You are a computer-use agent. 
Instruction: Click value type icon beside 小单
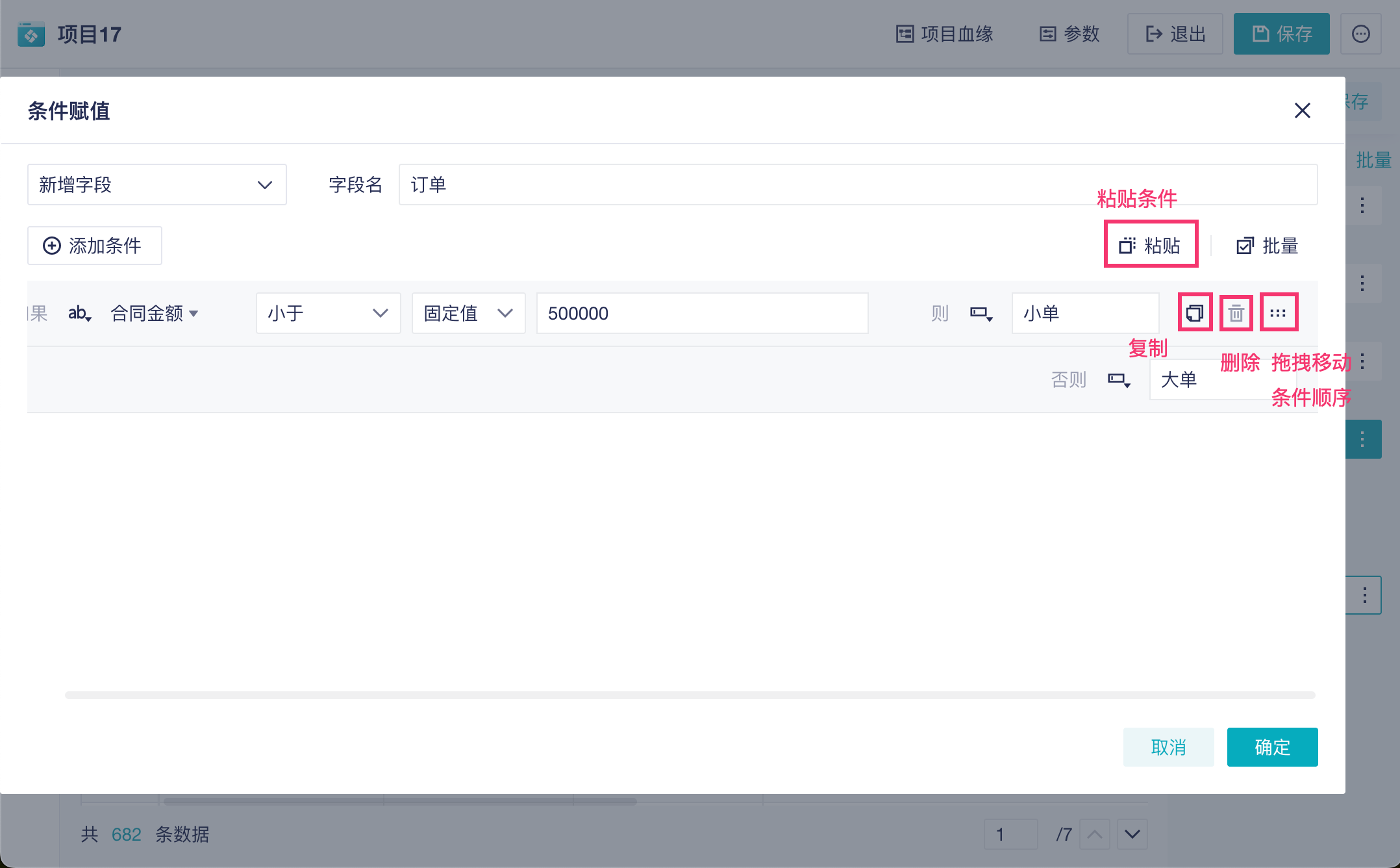coord(981,314)
